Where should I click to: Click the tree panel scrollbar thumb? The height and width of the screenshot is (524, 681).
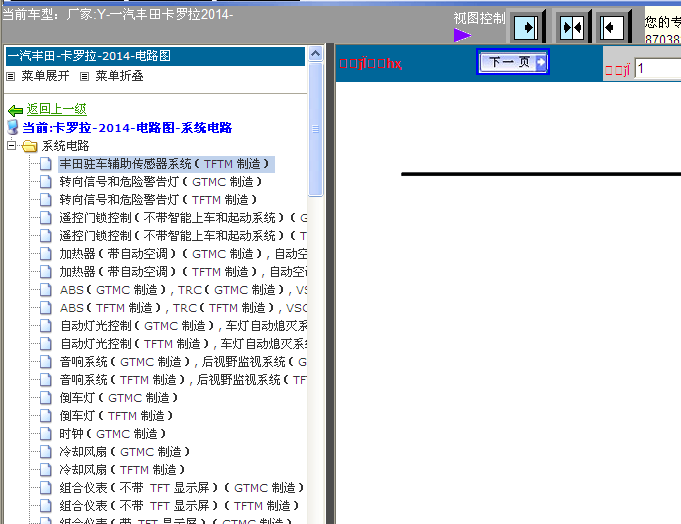coord(315,129)
